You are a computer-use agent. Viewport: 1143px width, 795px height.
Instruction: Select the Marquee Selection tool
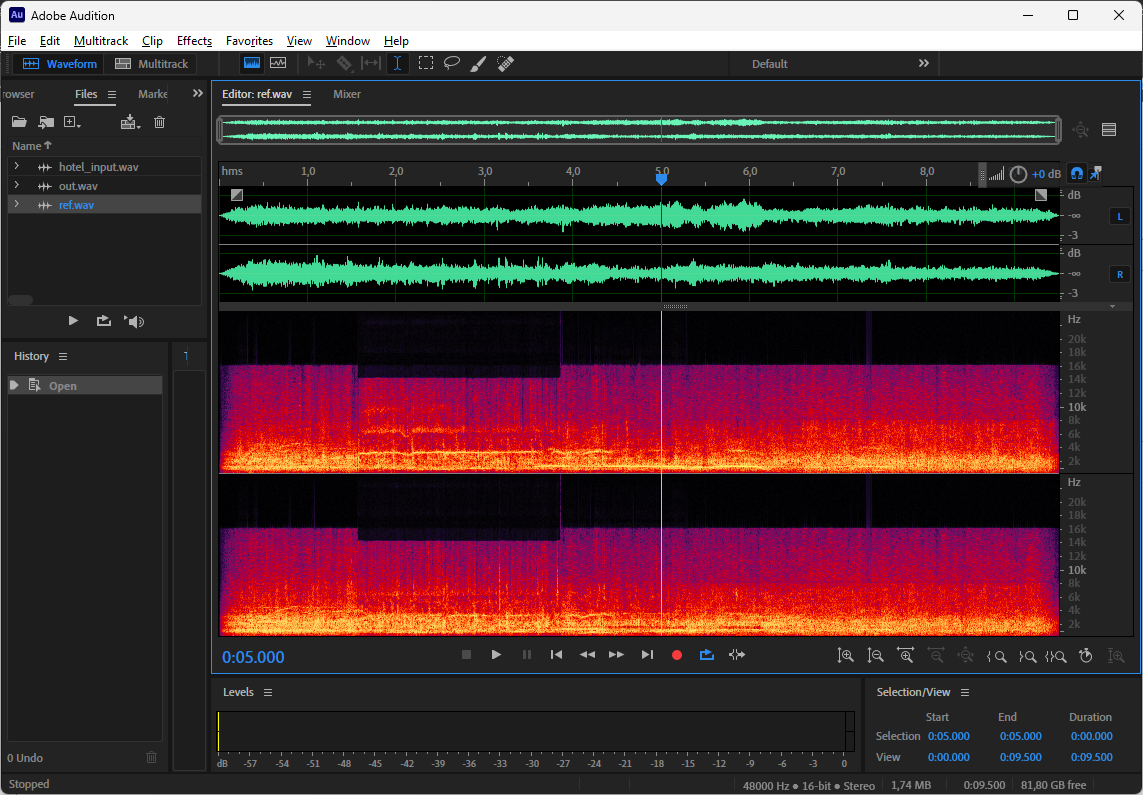pos(425,63)
